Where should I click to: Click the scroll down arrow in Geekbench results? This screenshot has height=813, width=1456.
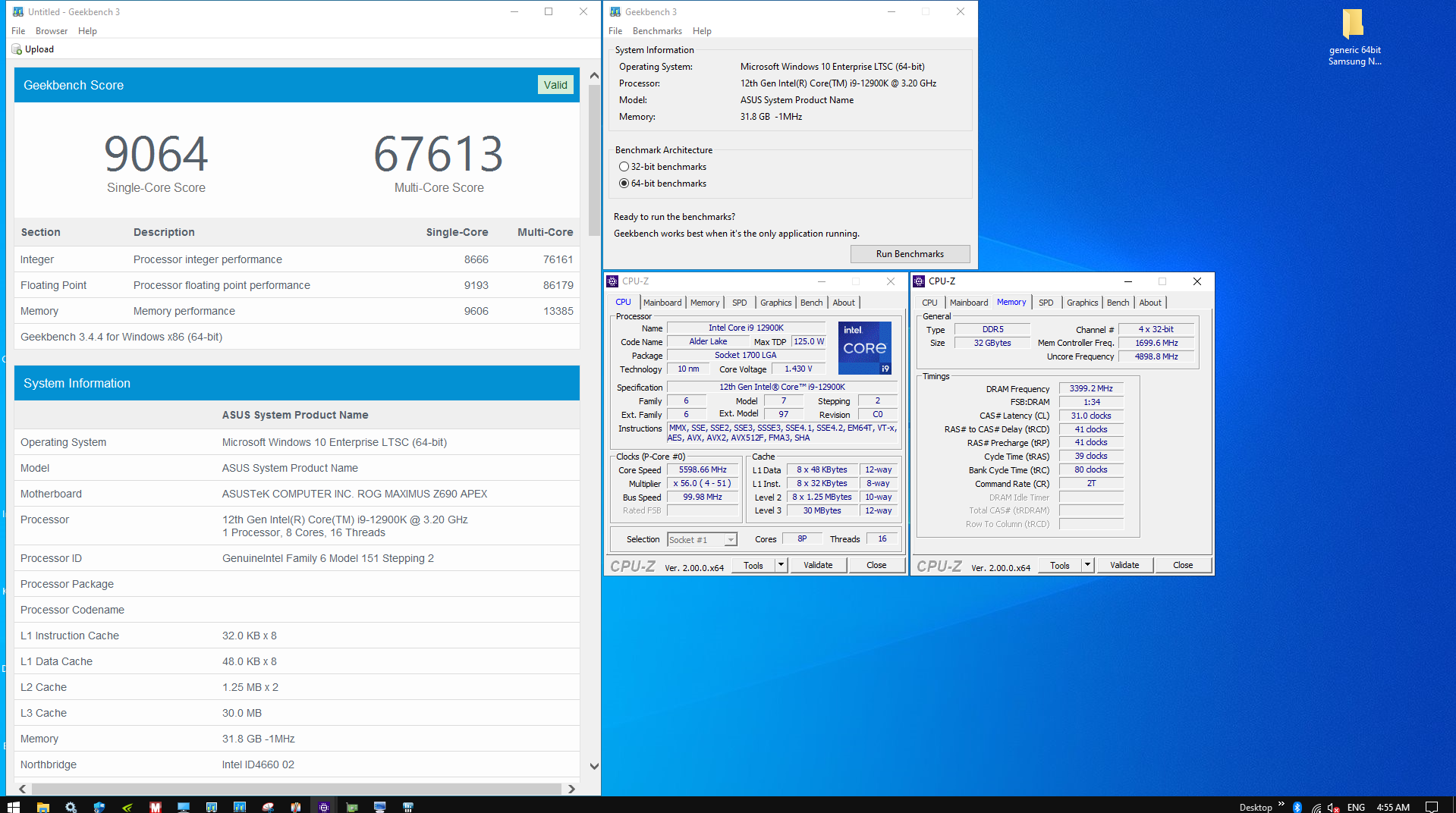(x=594, y=766)
